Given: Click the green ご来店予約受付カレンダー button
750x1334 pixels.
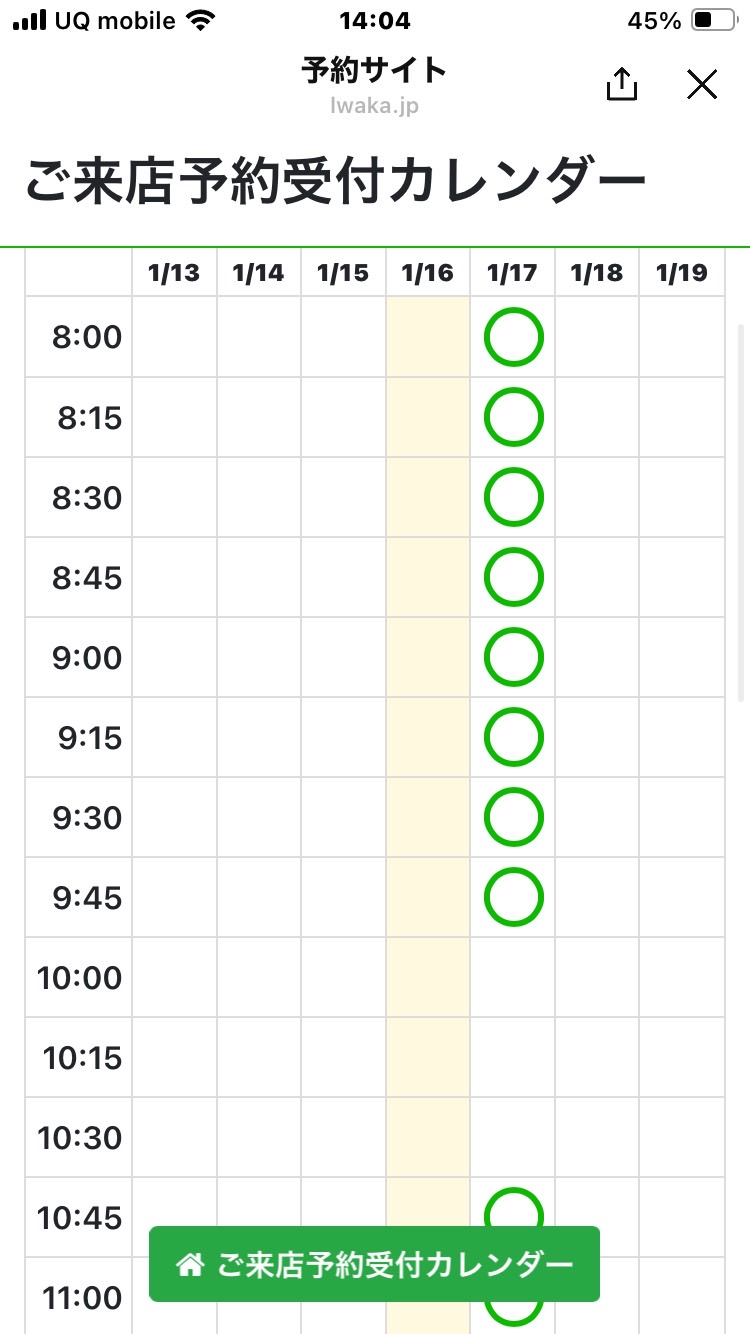Looking at the screenshot, I should (374, 1264).
